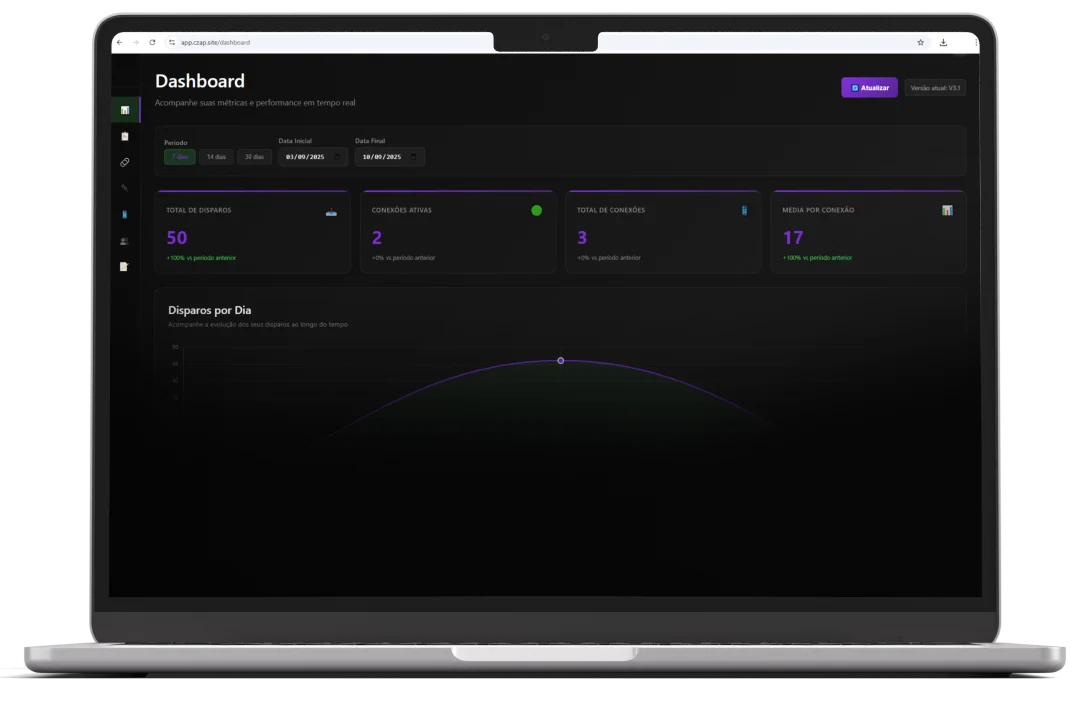The height and width of the screenshot is (702, 1083).
Task: Click the pencil icon in sidebar
Action: point(124,188)
